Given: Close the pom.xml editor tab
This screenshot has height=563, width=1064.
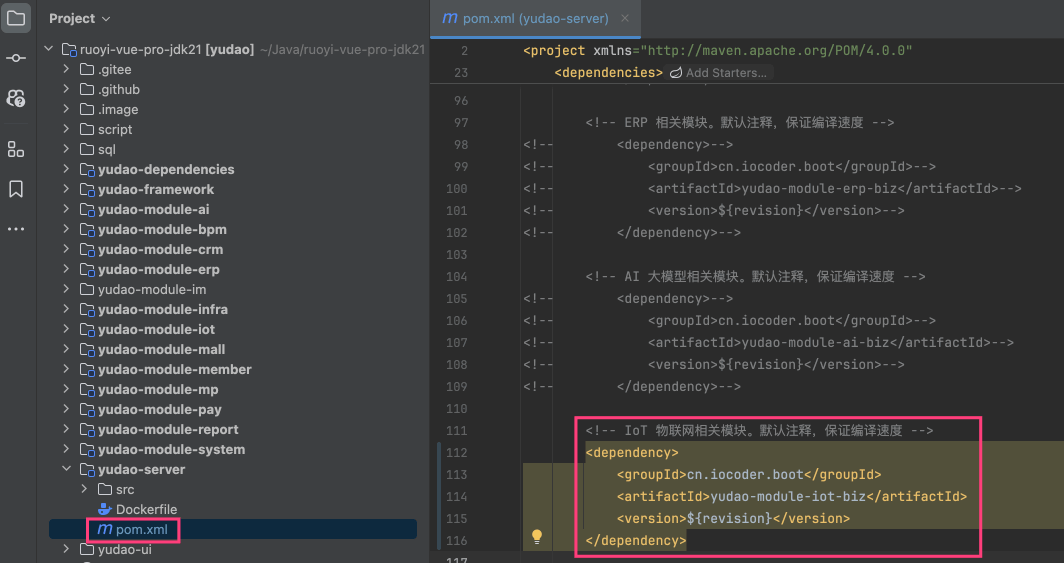Looking at the screenshot, I should (625, 19).
